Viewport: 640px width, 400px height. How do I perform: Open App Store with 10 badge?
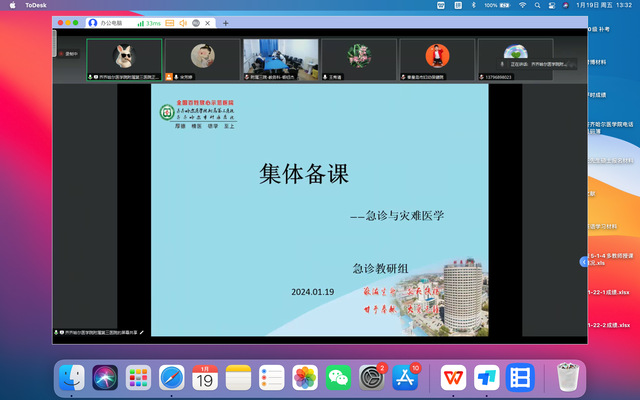pos(406,377)
